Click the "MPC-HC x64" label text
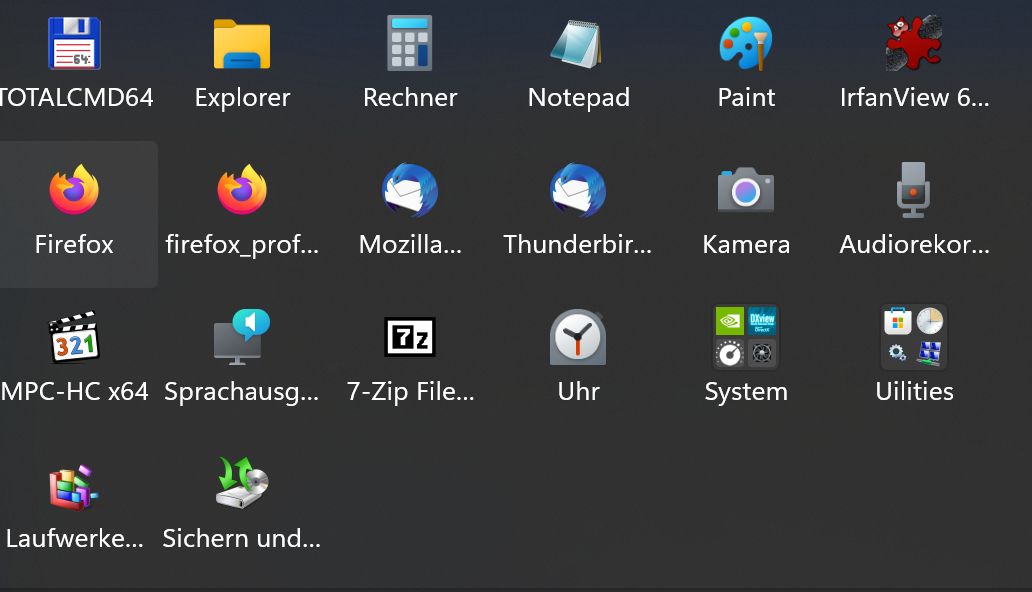The height and width of the screenshot is (592, 1032). click(x=74, y=391)
